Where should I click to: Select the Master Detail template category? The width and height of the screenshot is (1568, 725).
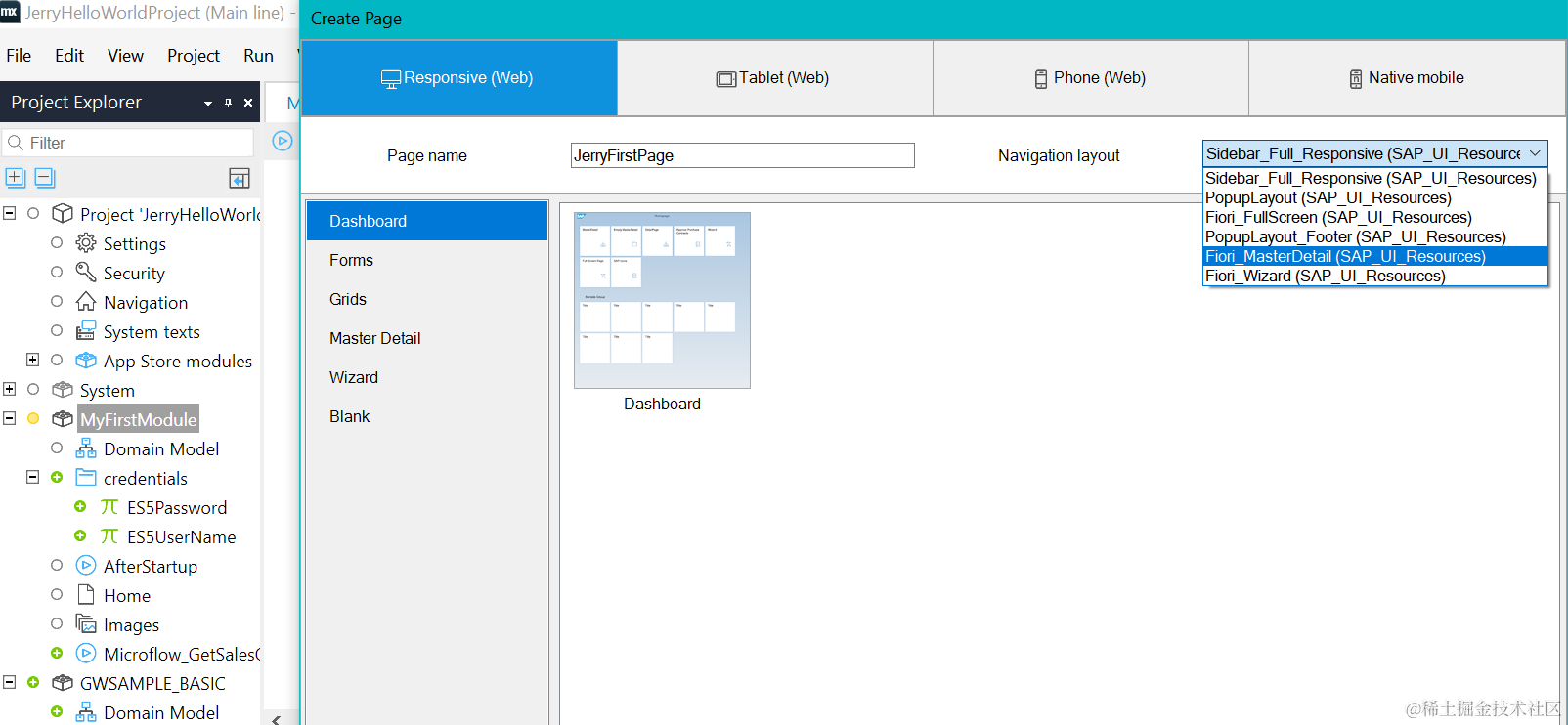coord(427,338)
